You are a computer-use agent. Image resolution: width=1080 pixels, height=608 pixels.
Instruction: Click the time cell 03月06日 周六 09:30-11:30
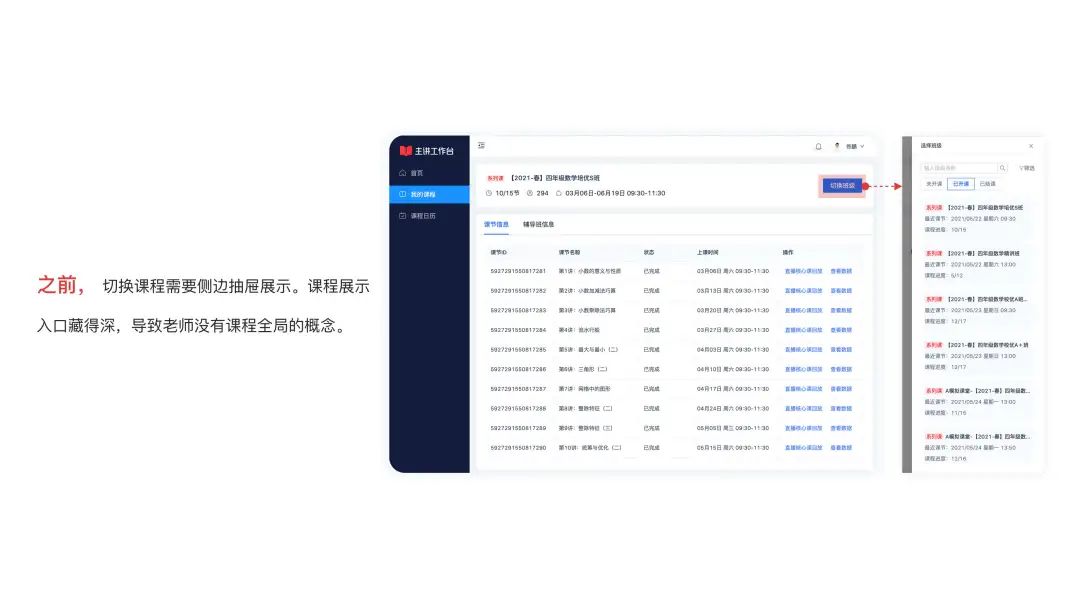point(733,271)
